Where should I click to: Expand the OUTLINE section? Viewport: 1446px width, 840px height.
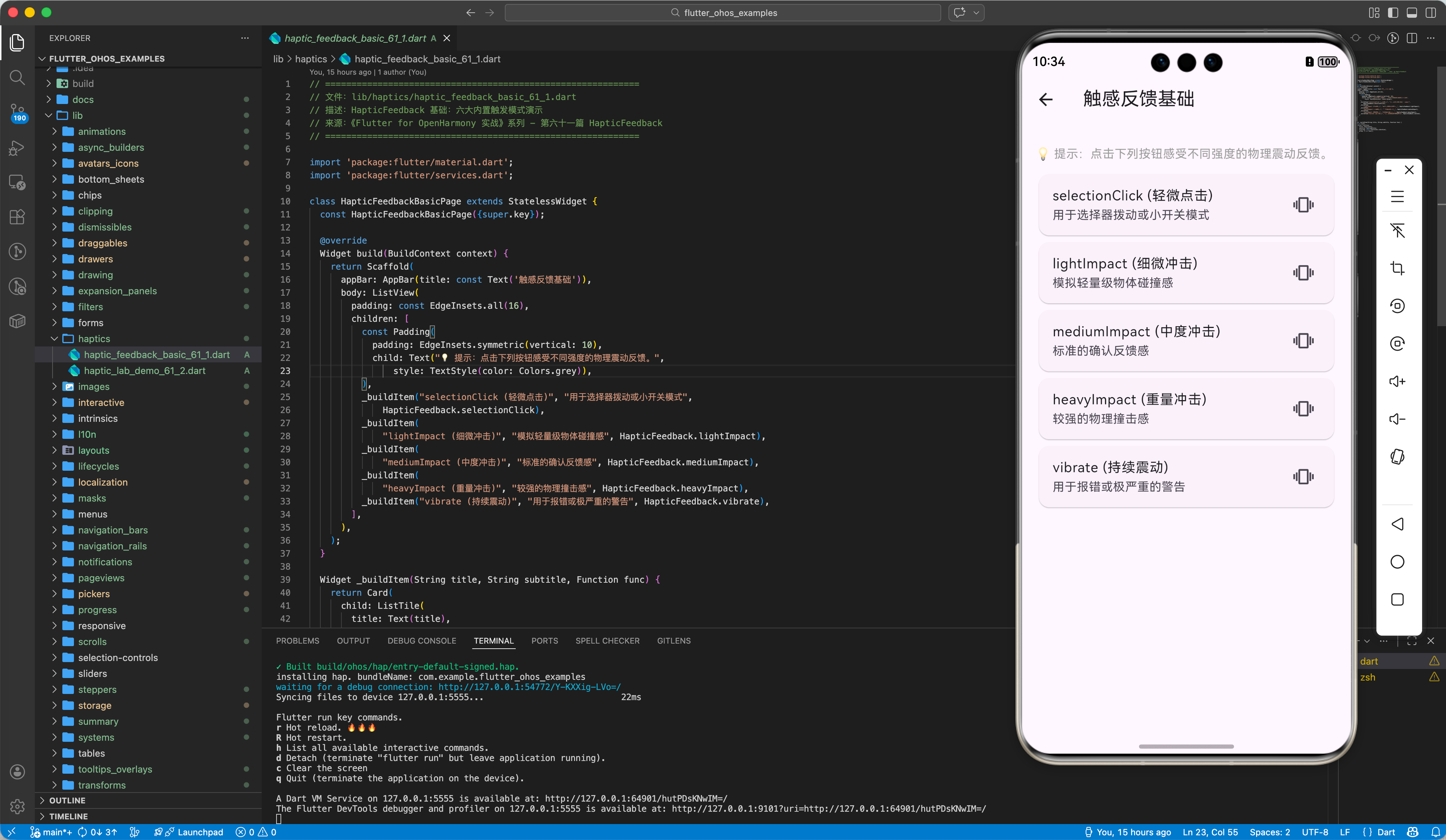(x=67, y=800)
